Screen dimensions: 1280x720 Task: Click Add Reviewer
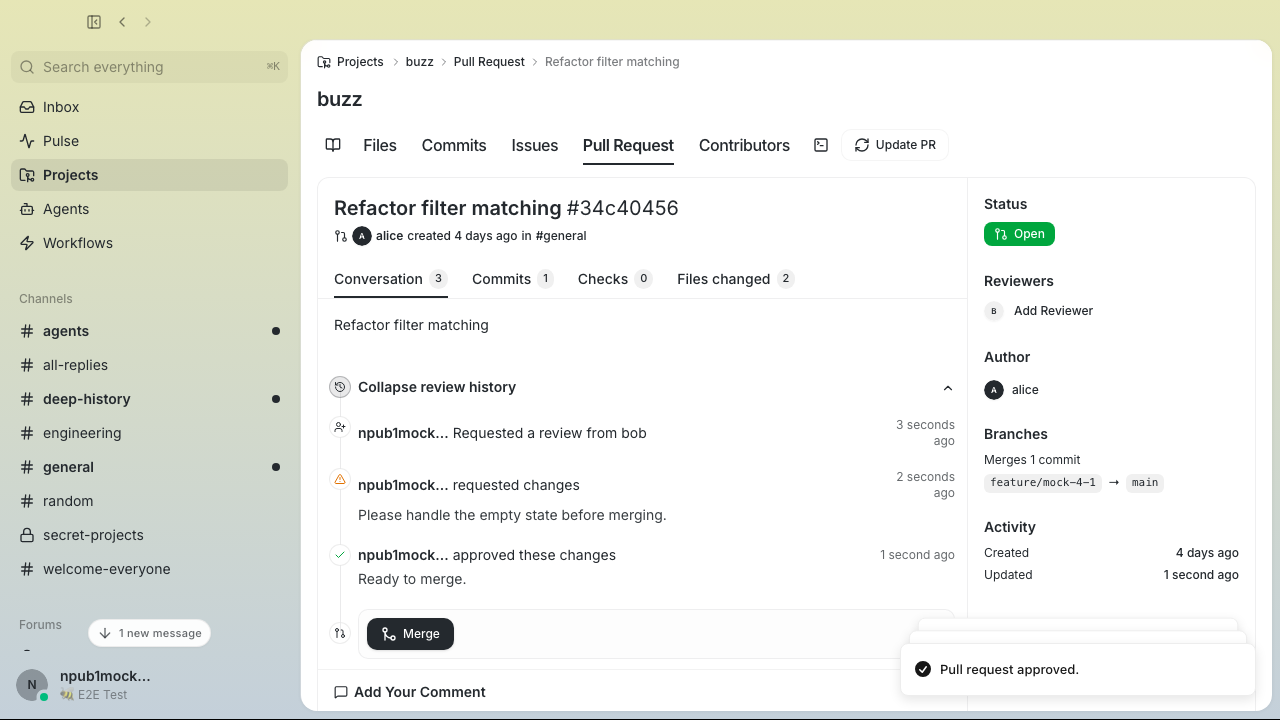click(1053, 311)
